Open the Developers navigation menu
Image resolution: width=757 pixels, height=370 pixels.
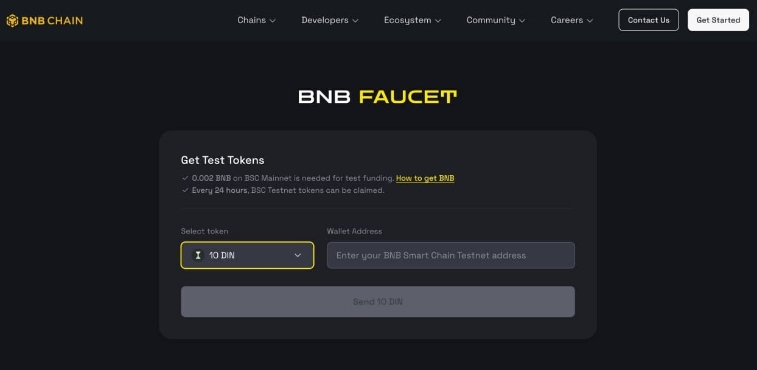330,20
